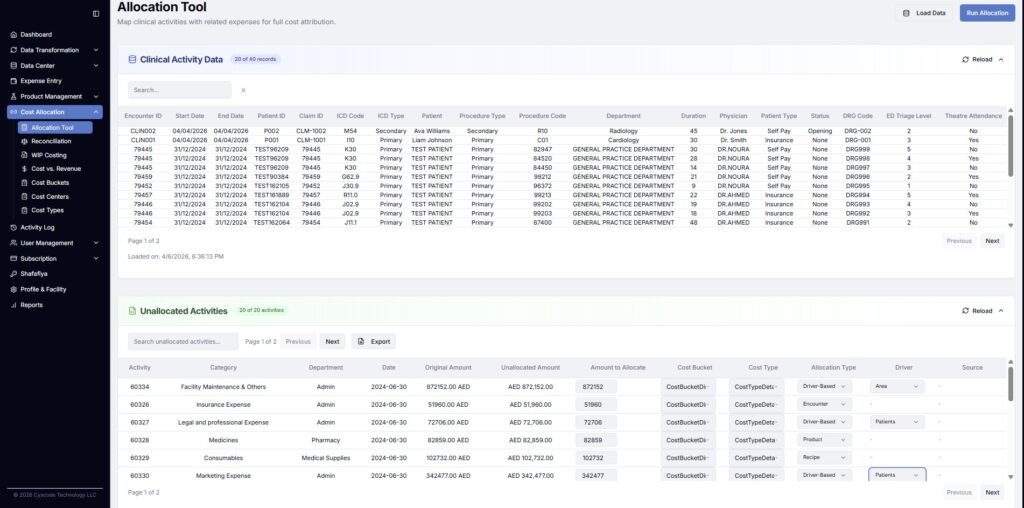Open Cost vs. Revenue
Screen dimensions: 1024x508
(55, 169)
